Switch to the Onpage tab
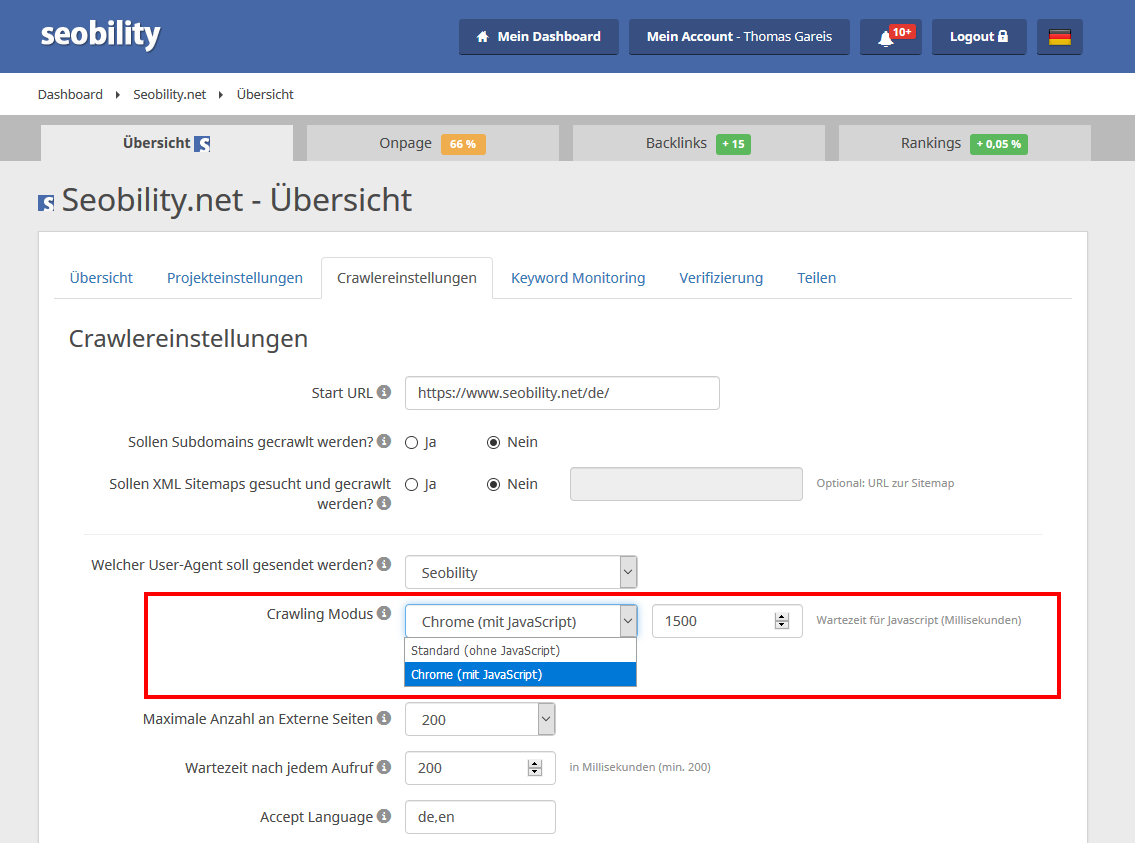 (x=433, y=143)
